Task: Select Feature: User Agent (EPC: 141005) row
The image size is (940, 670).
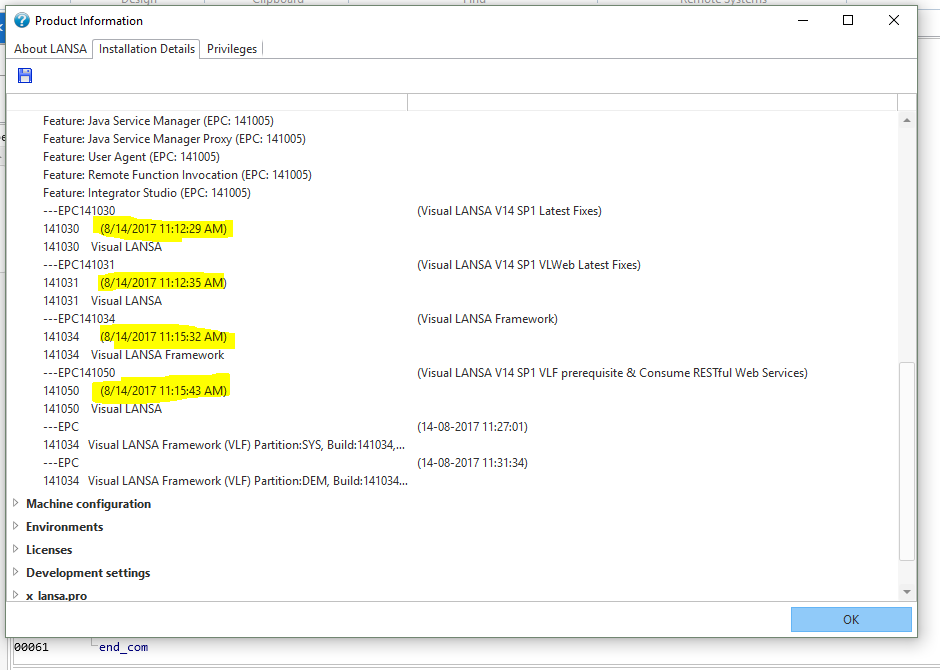Action: click(131, 157)
